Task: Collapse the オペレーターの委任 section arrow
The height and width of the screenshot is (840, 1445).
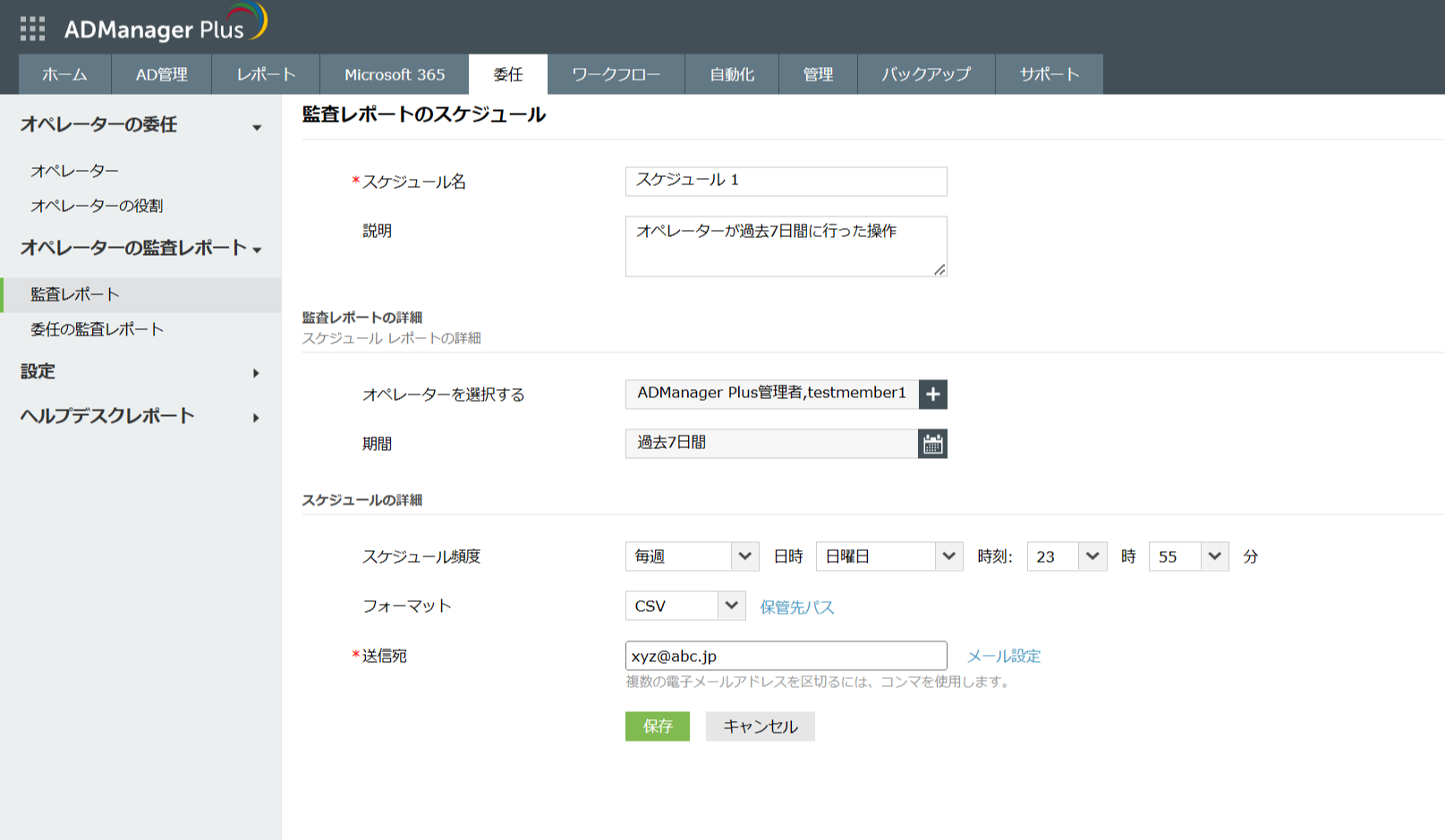Action: (257, 127)
